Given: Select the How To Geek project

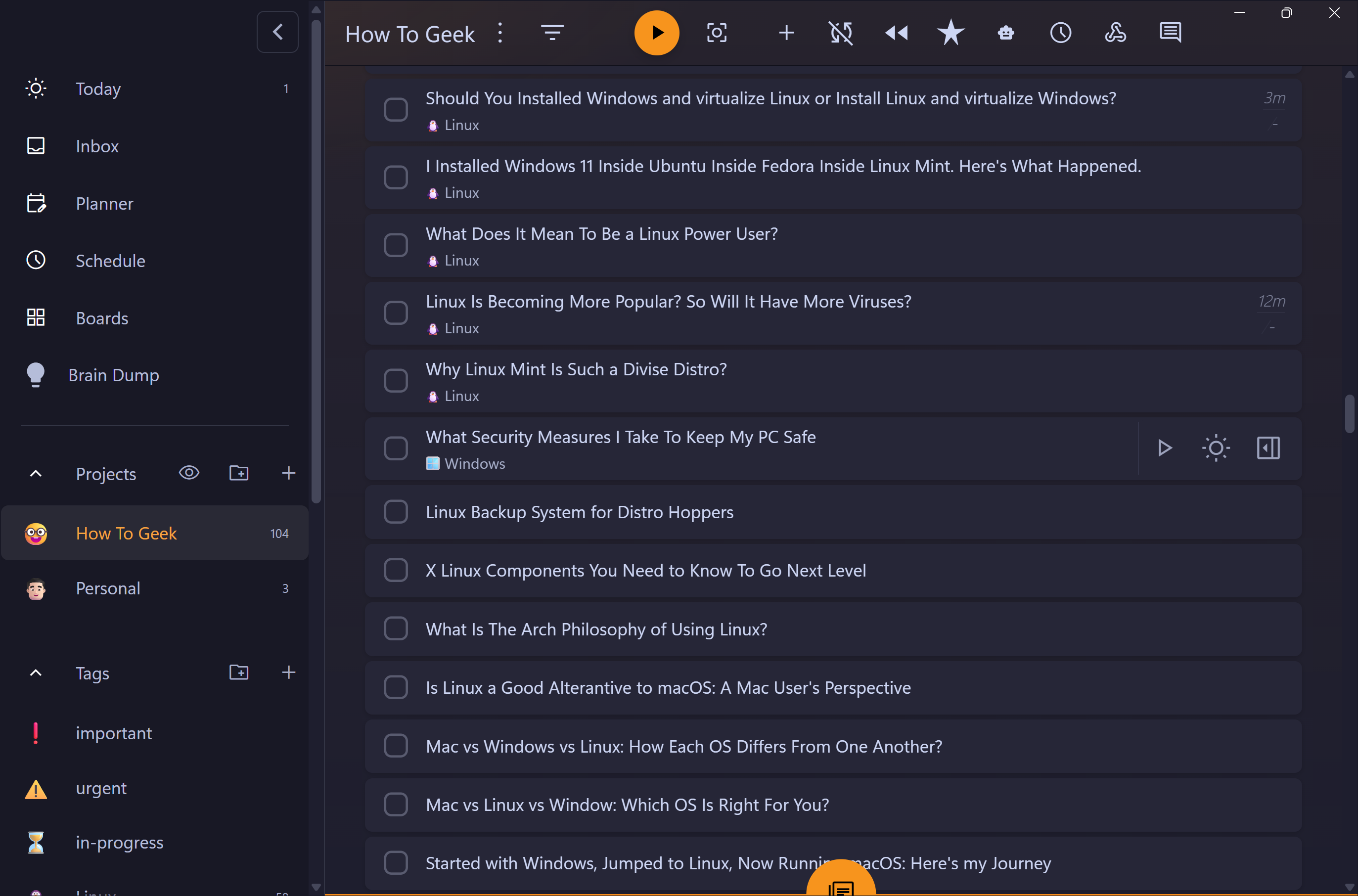Looking at the screenshot, I should tap(155, 533).
